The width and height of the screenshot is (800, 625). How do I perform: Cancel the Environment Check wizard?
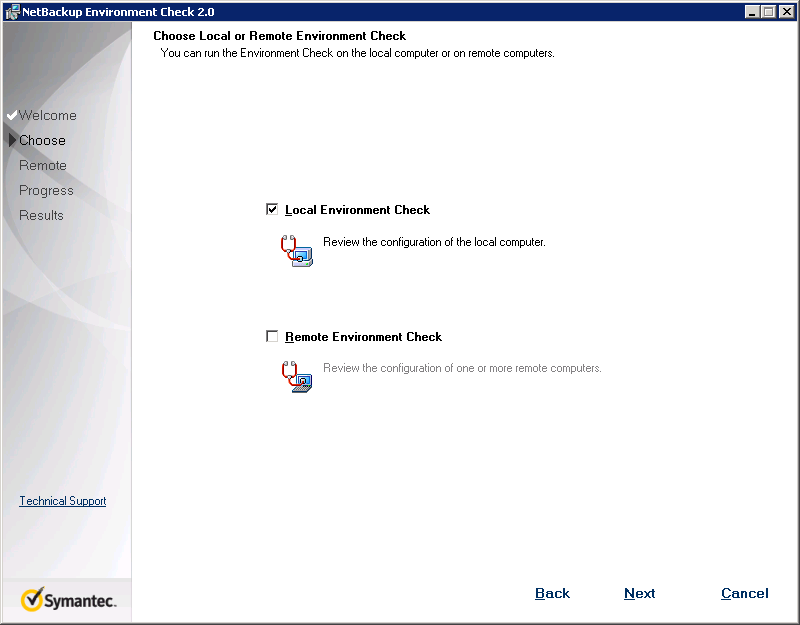coord(744,593)
